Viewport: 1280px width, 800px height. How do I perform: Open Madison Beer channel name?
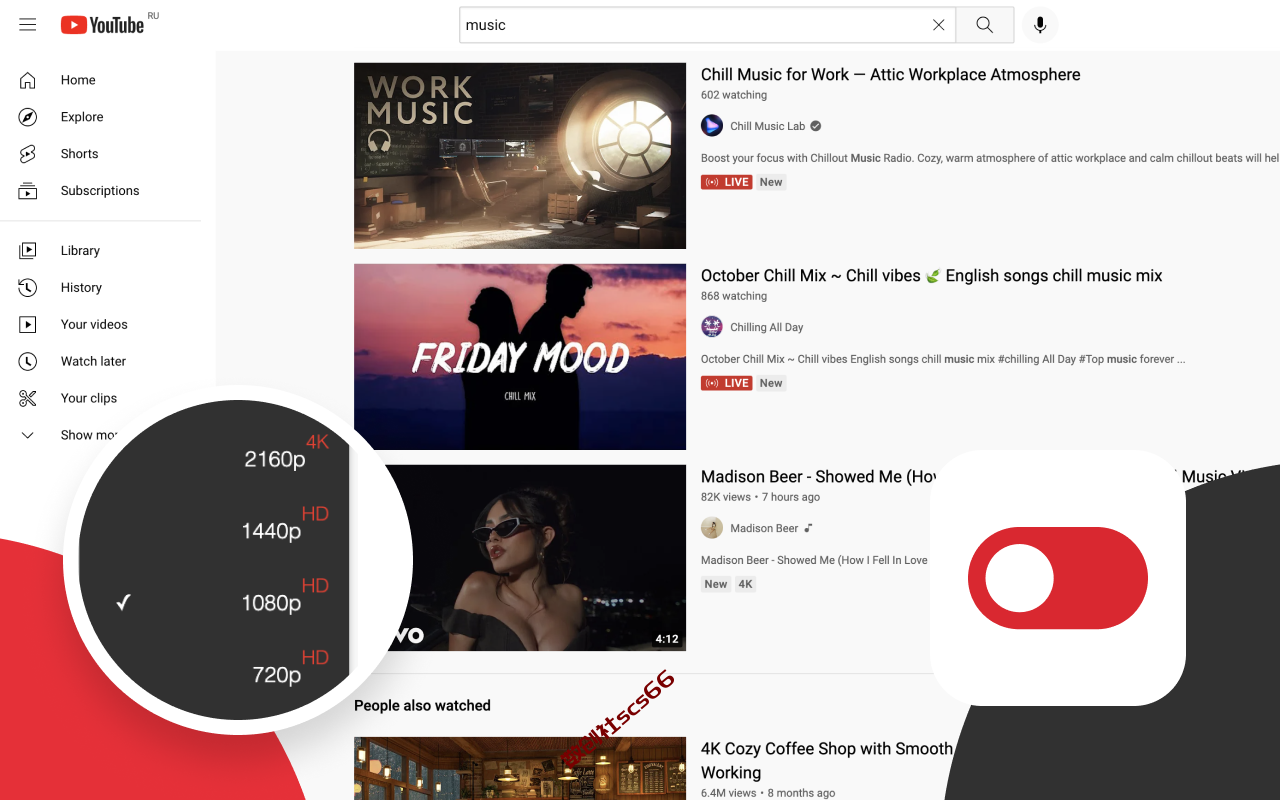tap(764, 528)
